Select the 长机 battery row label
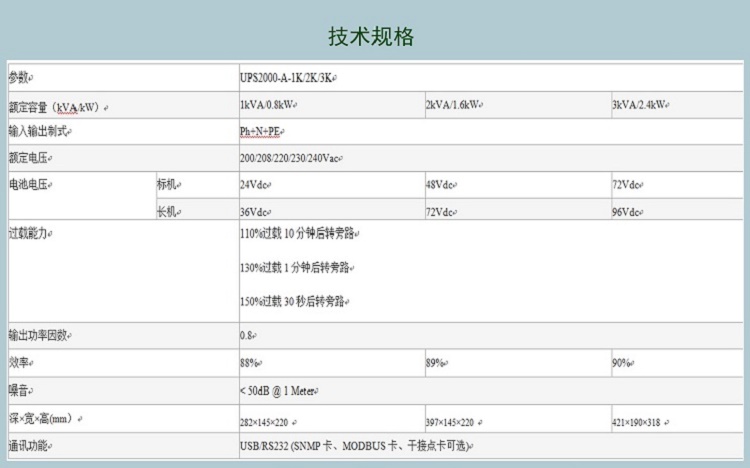Viewport: 750px width, 468px height. (168, 212)
